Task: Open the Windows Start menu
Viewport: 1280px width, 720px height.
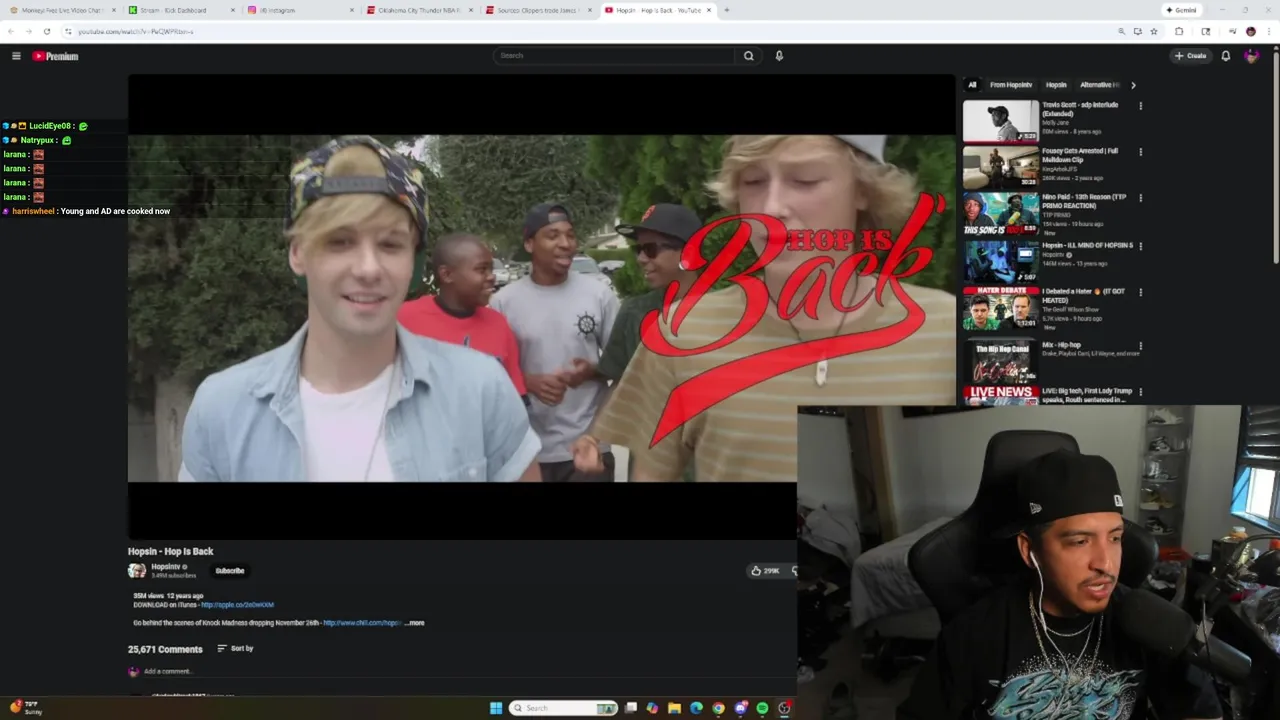Action: (x=496, y=708)
